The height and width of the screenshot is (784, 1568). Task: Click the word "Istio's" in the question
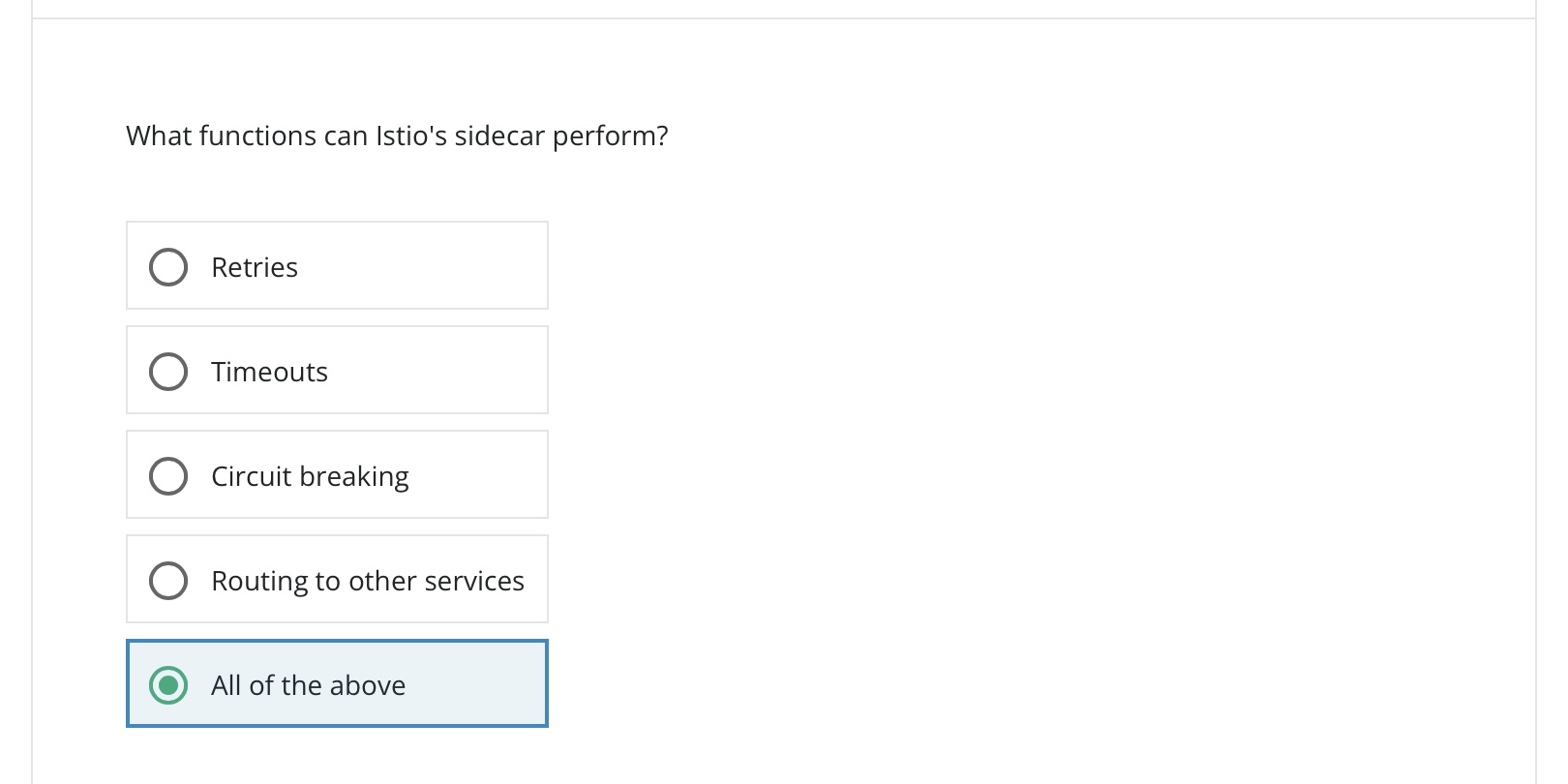(411, 136)
